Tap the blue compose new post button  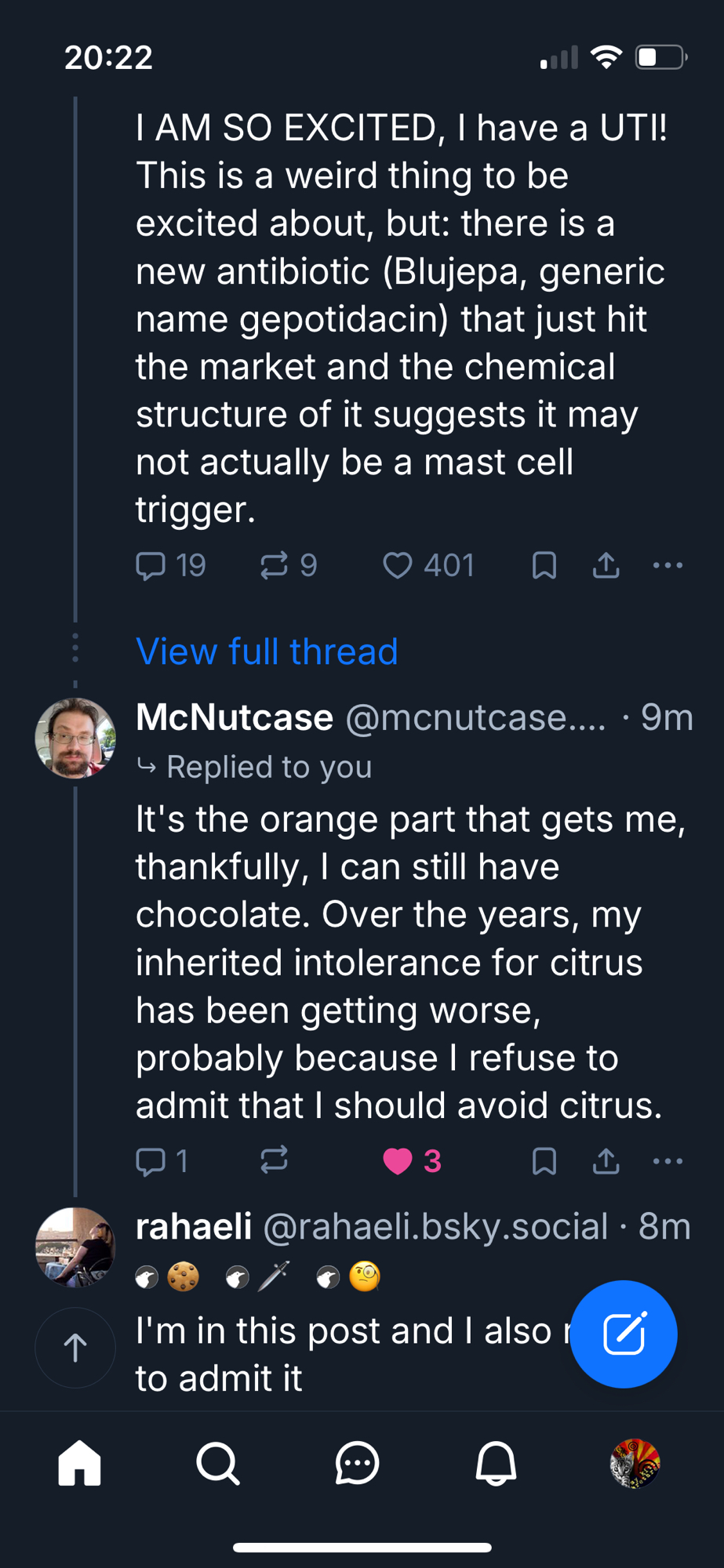pyautogui.click(x=624, y=1334)
